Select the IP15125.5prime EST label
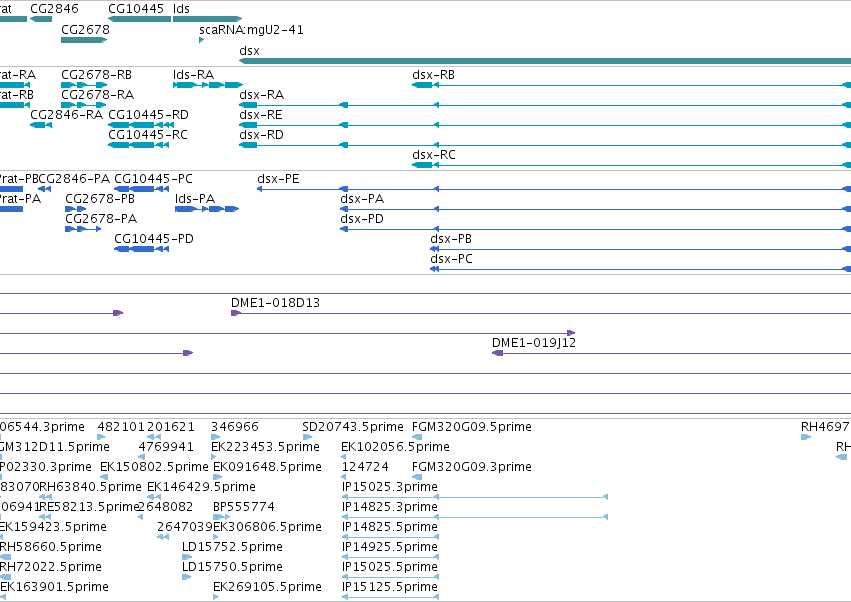This screenshot has height=602, width=851. [390, 587]
